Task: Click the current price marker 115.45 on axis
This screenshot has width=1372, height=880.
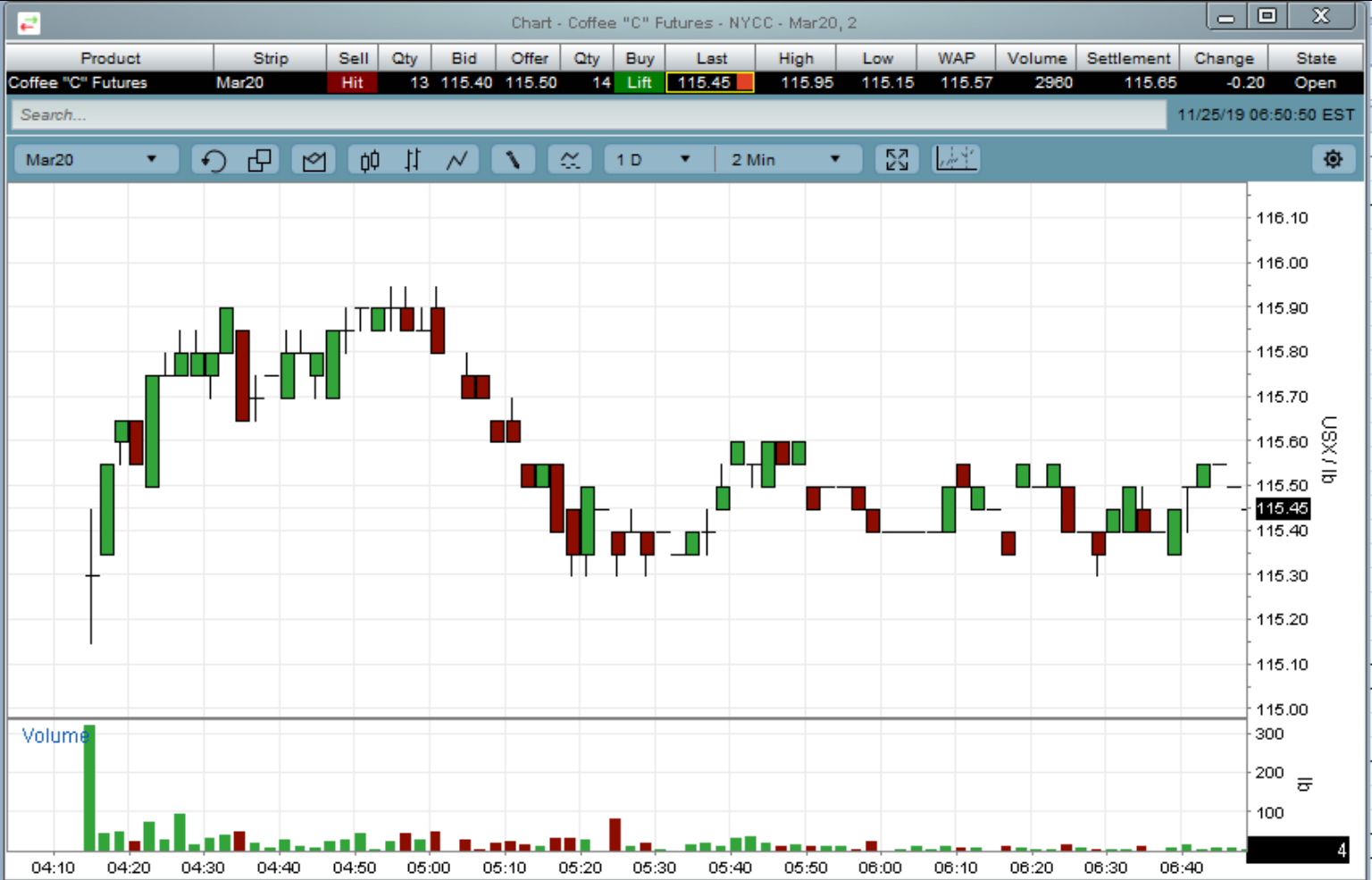Action: (x=1282, y=508)
